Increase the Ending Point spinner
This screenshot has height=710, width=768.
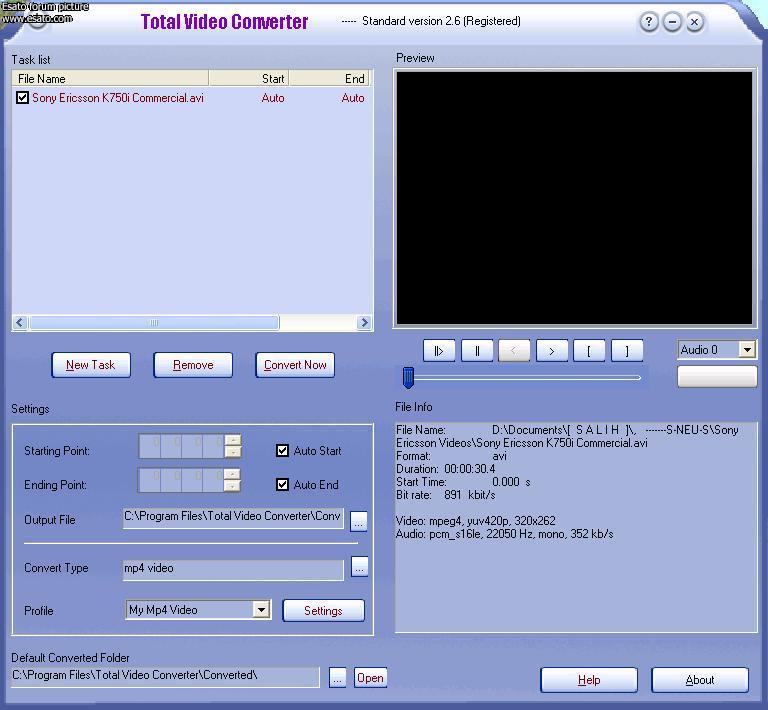click(232, 474)
